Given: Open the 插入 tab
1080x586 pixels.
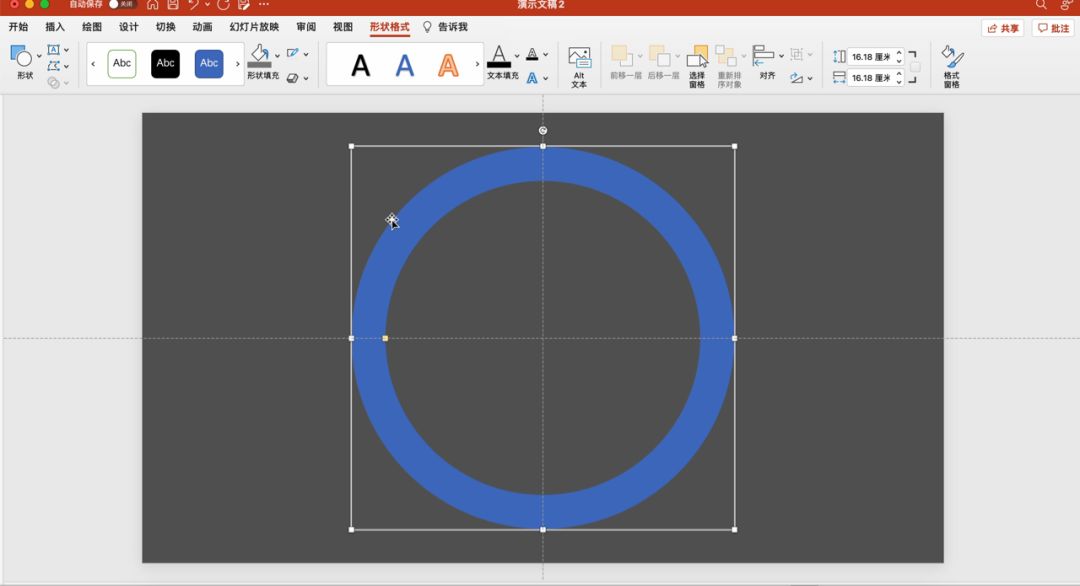Looking at the screenshot, I should pyautogui.click(x=55, y=27).
